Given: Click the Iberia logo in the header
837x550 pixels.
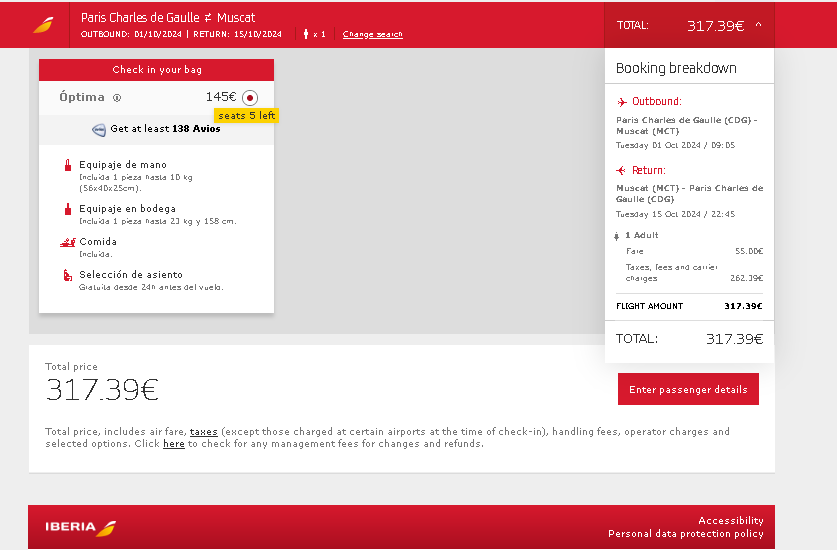Looking at the screenshot, I should pos(43,25).
